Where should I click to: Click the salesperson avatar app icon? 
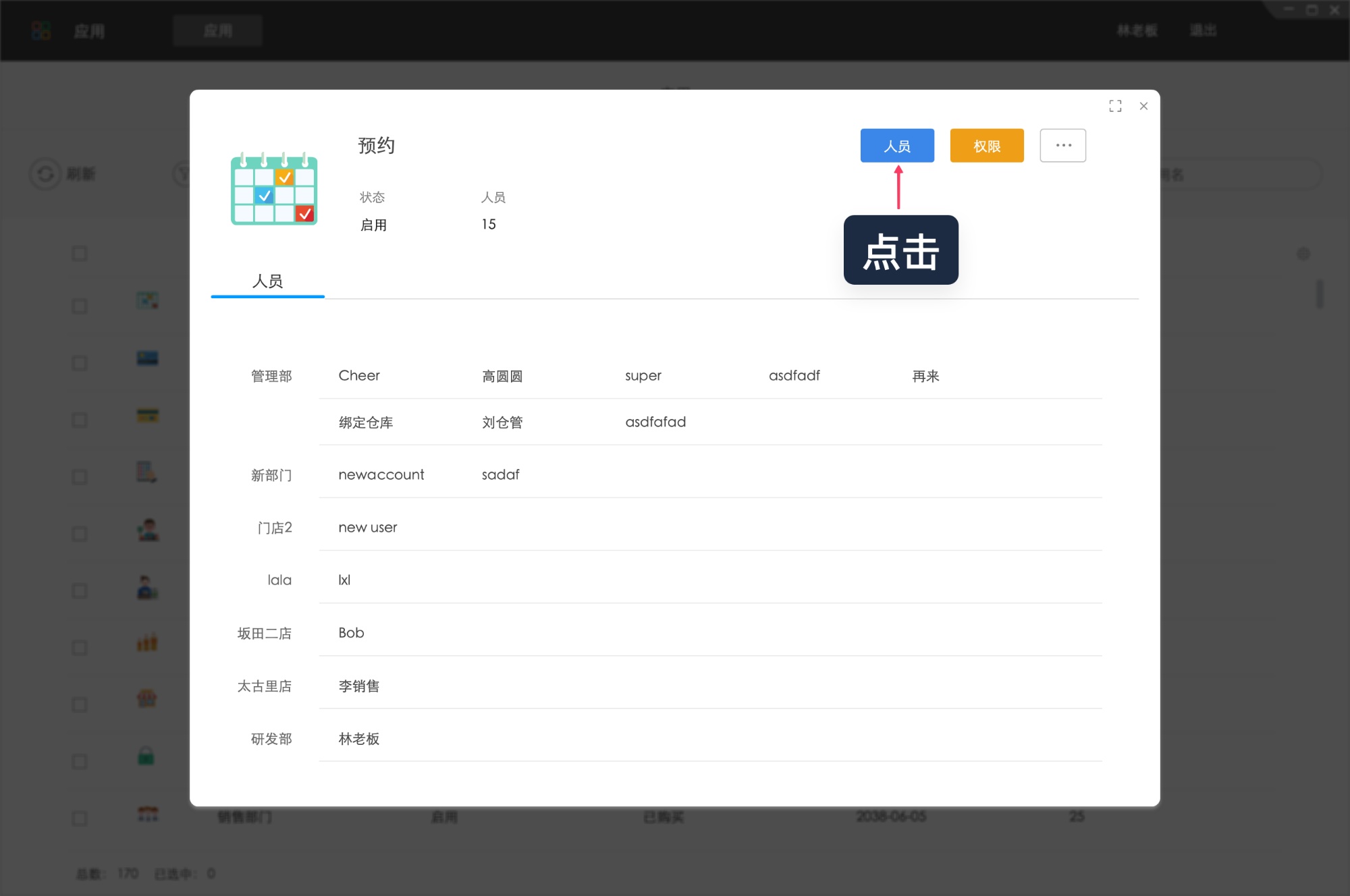coord(148,530)
